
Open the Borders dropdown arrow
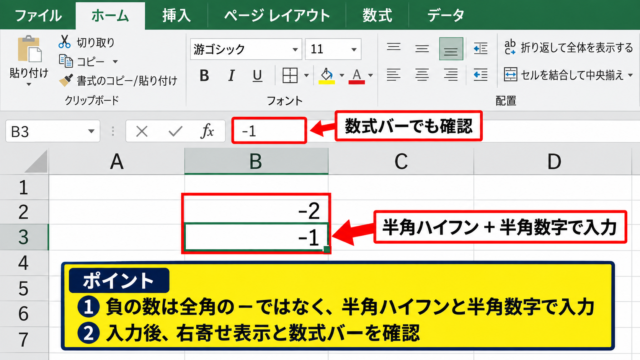[306, 76]
